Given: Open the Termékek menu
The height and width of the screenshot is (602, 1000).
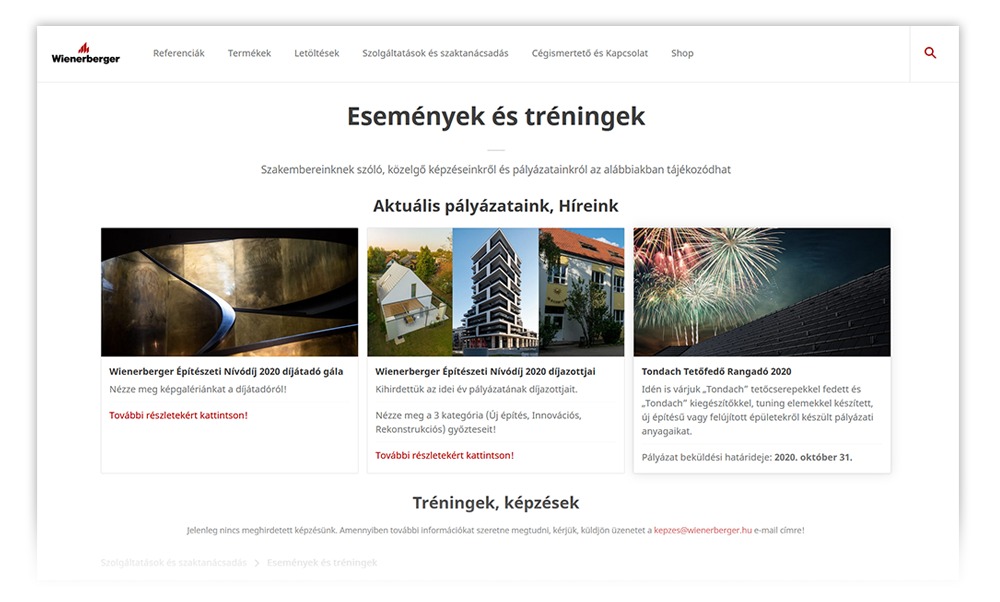Looking at the screenshot, I should click(x=249, y=53).
